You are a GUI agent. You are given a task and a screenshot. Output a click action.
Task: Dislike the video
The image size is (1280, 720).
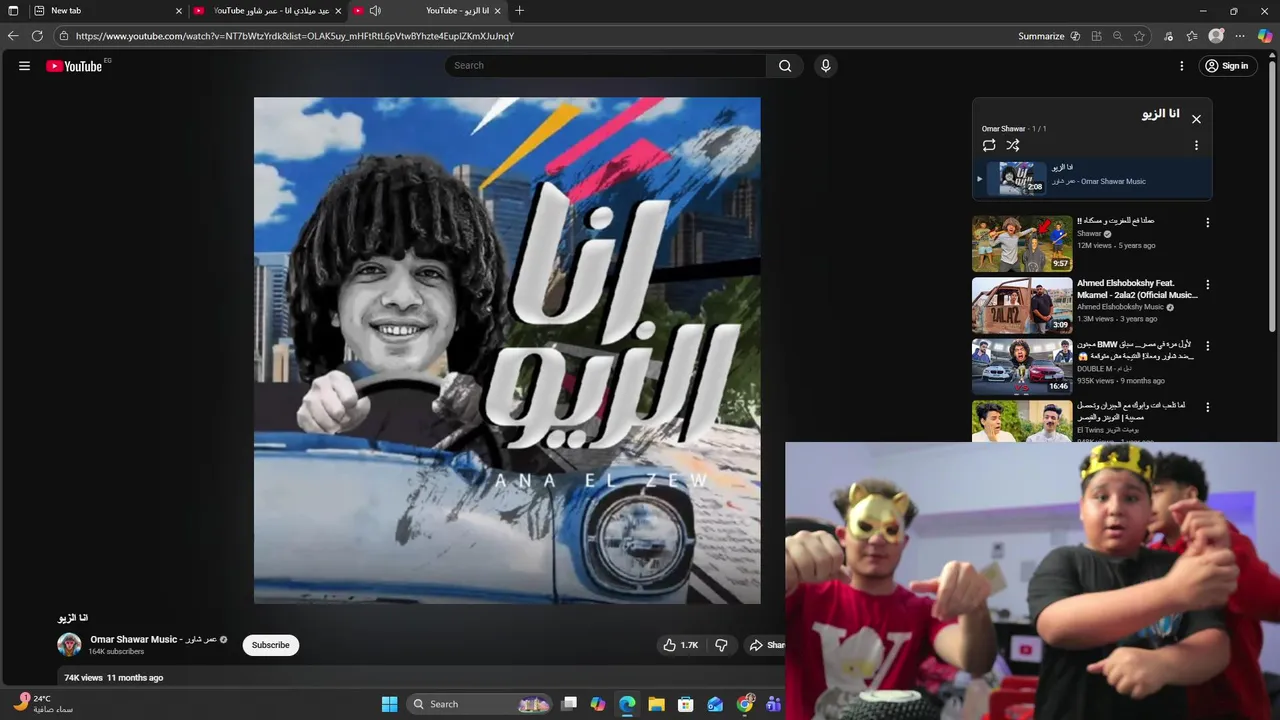pyautogui.click(x=721, y=645)
